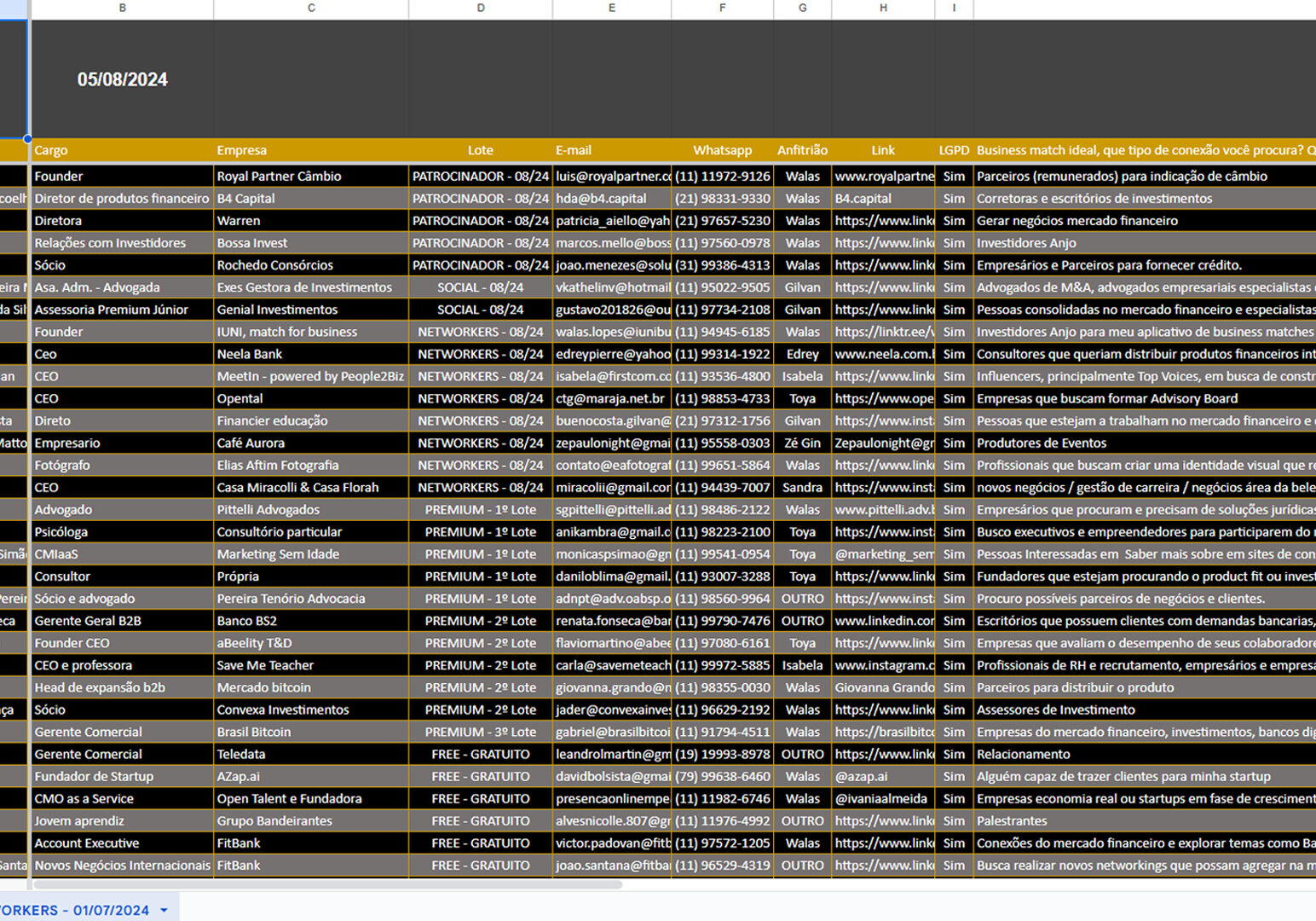Click the Empresa header cell

[x=311, y=150]
